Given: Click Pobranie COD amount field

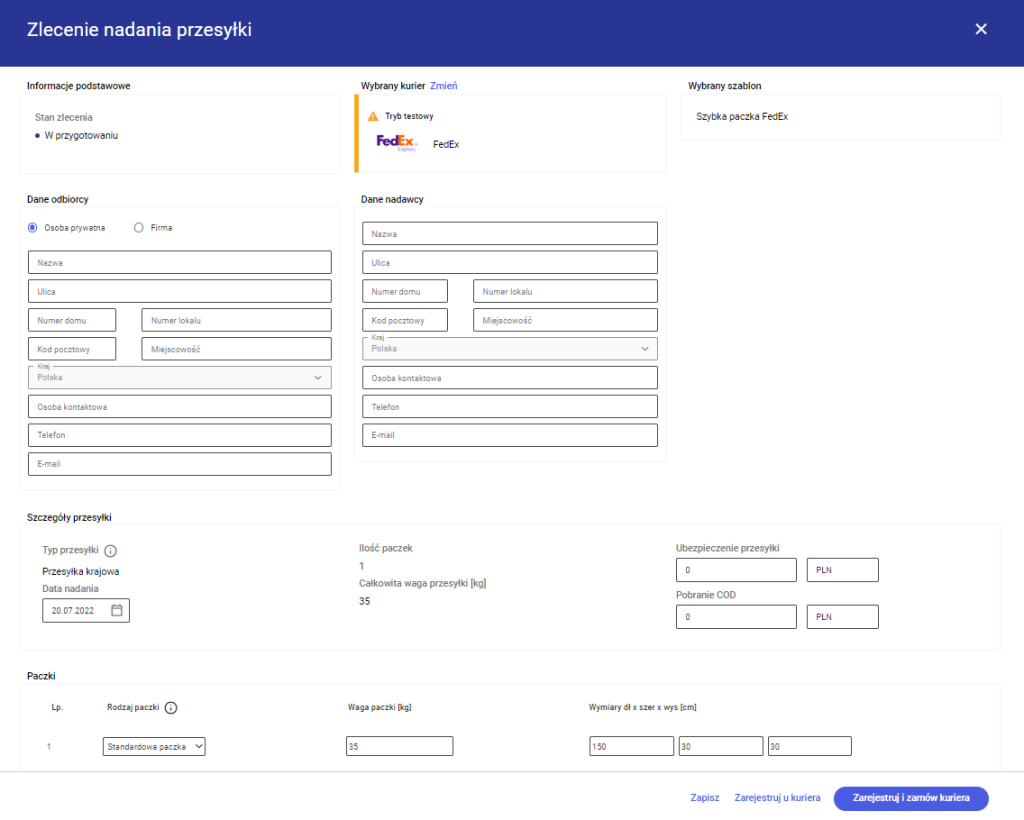Looking at the screenshot, I should [x=736, y=616].
